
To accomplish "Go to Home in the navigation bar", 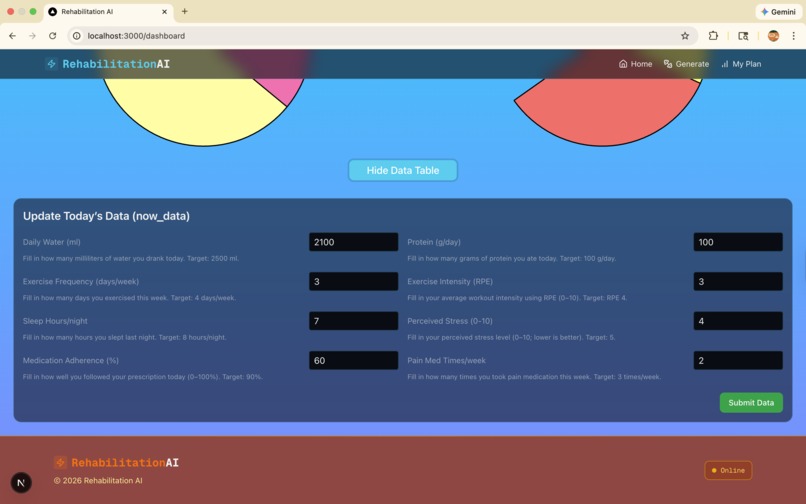I will coord(635,64).
